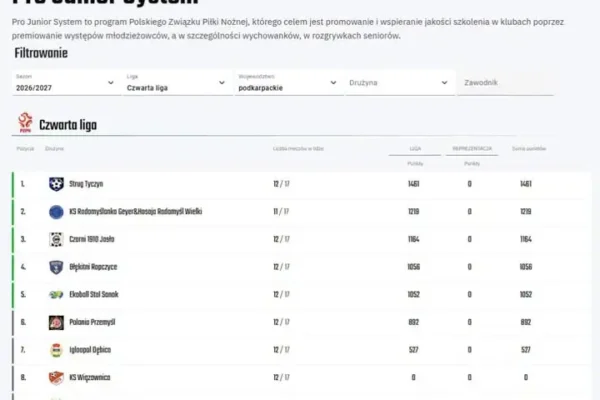Click Strug Tyczyn position number 1.
Image resolution: width=600 pixels, height=400 pixels.
tap(23, 184)
